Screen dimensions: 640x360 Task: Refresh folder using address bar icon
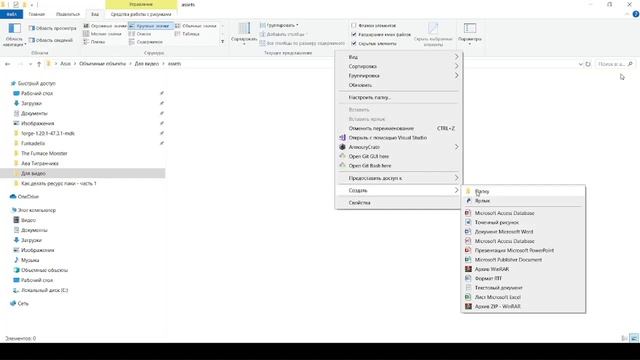(x=588, y=64)
